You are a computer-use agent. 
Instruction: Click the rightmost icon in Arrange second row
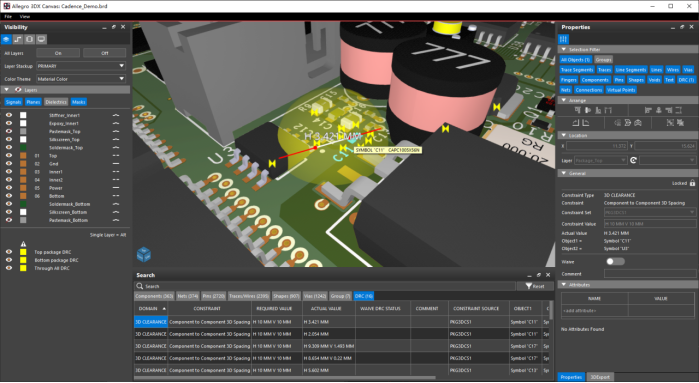[680, 123]
